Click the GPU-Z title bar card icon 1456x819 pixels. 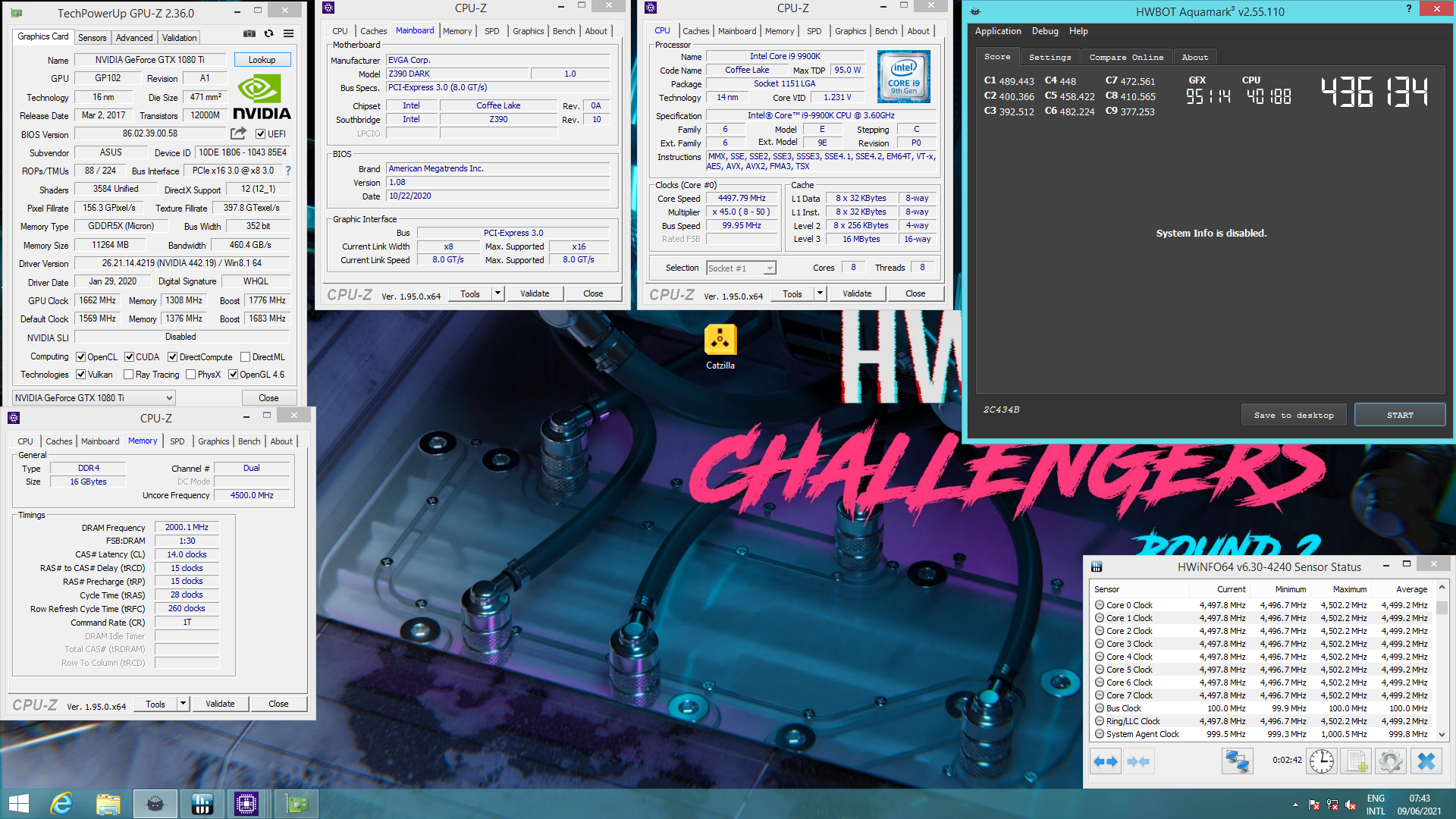pyautogui.click(x=16, y=13)
